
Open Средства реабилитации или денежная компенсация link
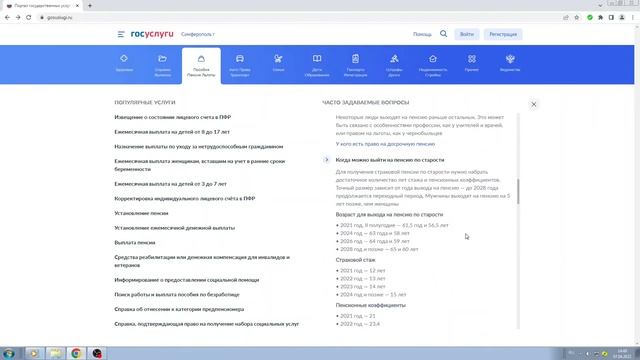coord(202,261)
